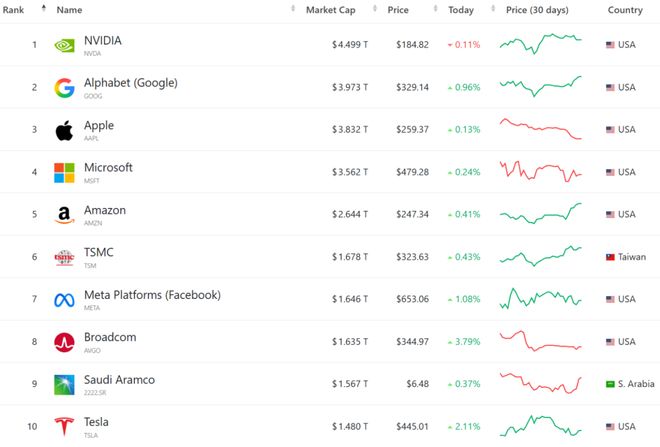Click the Apple logo icon
The width and height of the screenshot is (660, 447).
65,130
